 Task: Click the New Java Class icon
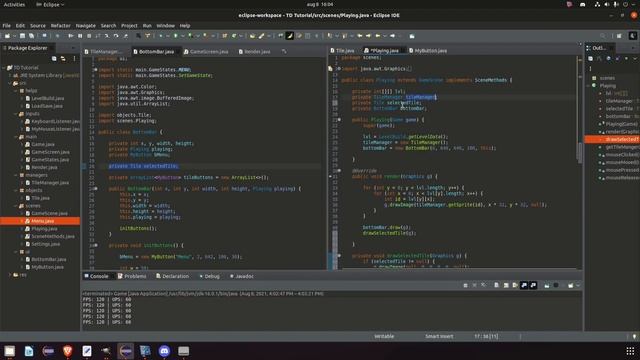tap(234, 36)
